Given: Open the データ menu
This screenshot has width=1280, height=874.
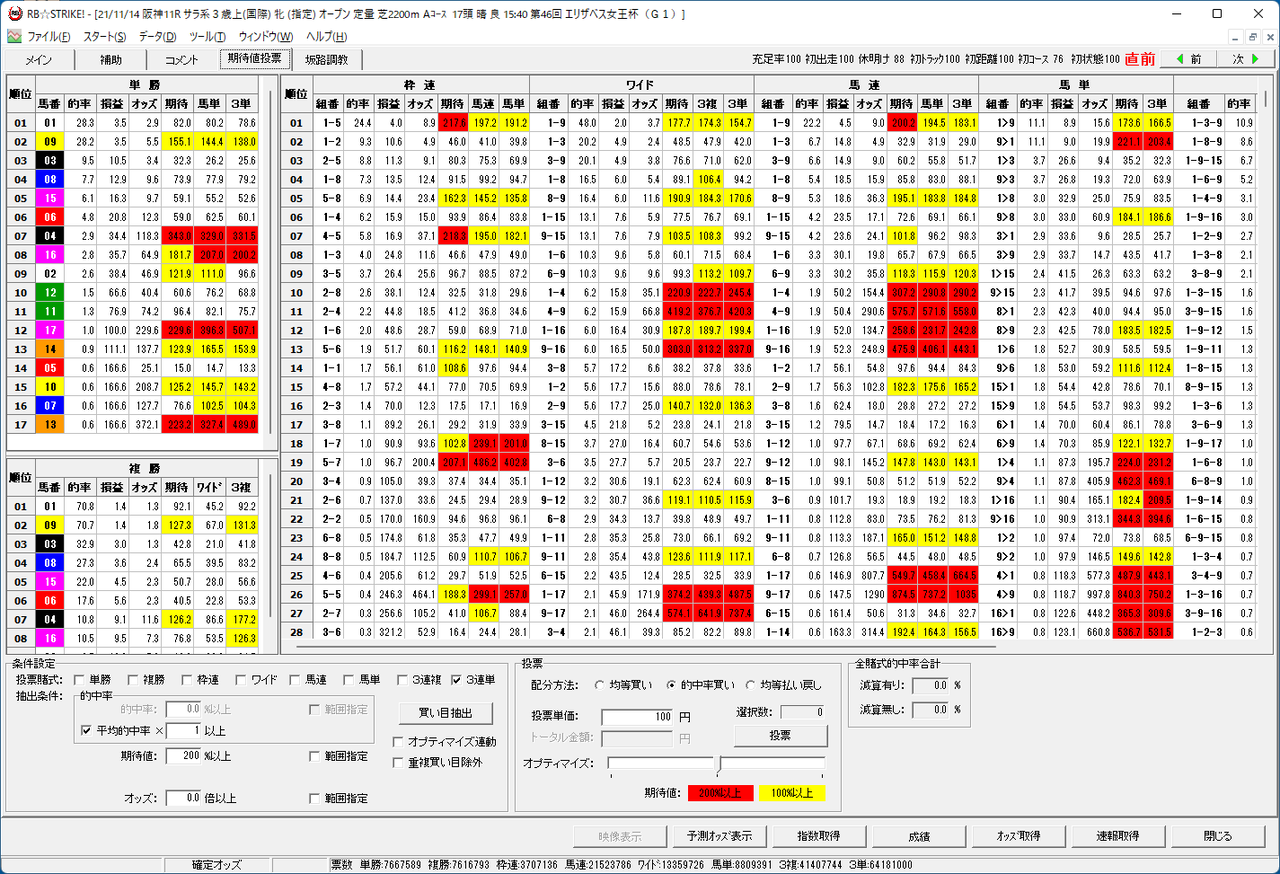Looking at the screenshot, I should pos(157,37).
